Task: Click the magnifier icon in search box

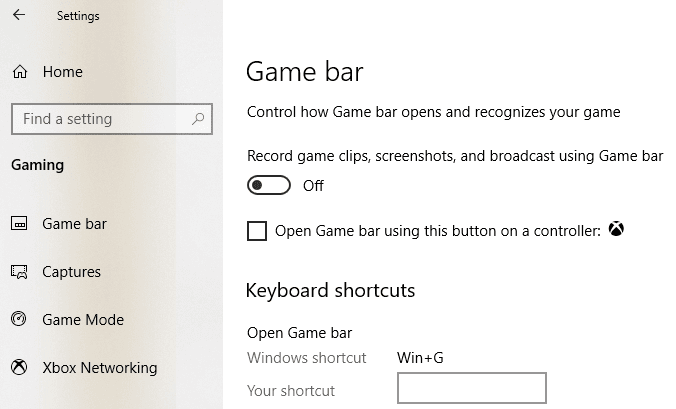Action: pyautogui.click(x=198, y=119)
